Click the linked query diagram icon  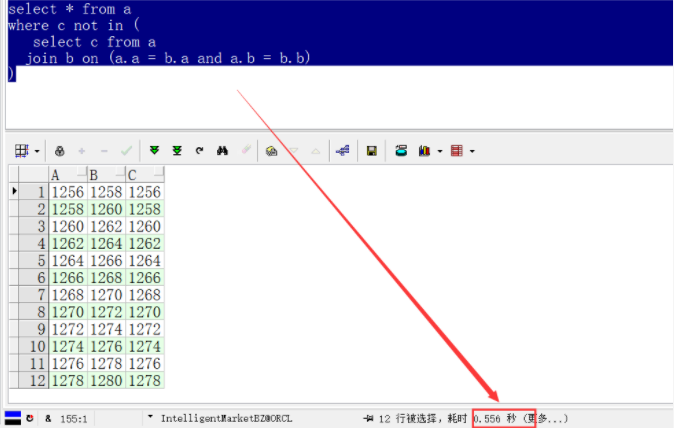click(x=343, y=150)
